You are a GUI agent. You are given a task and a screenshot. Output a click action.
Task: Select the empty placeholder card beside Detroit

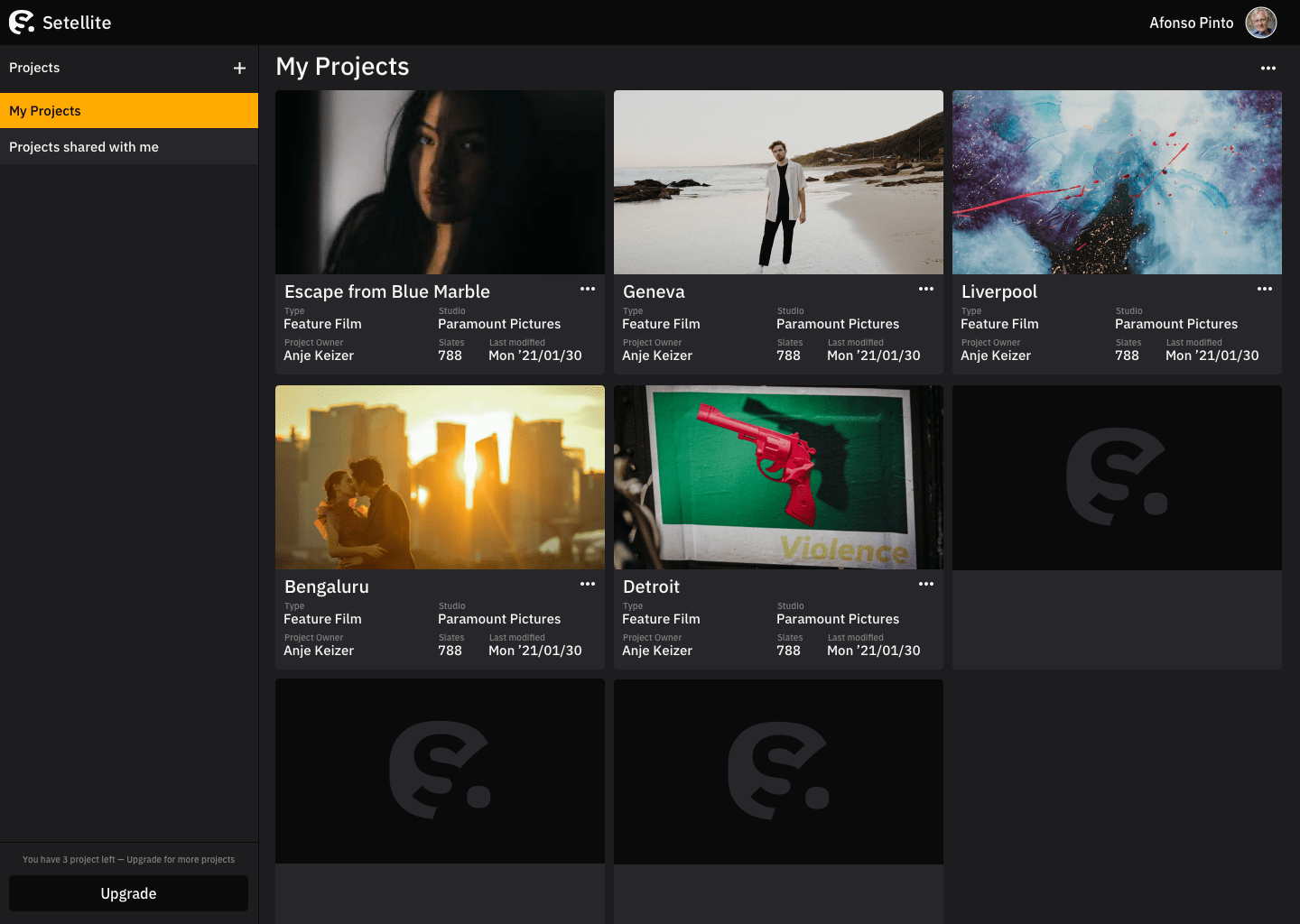pyautogui.click(x=1117, y=527)
